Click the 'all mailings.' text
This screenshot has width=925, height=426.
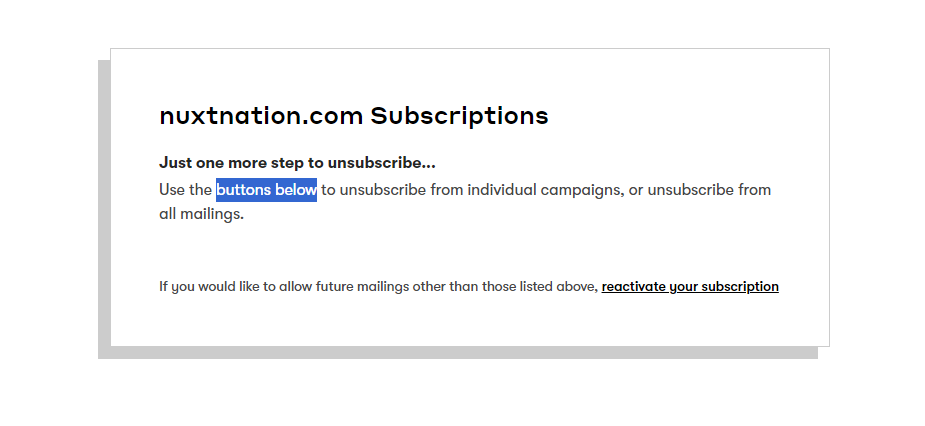[201, 214]
